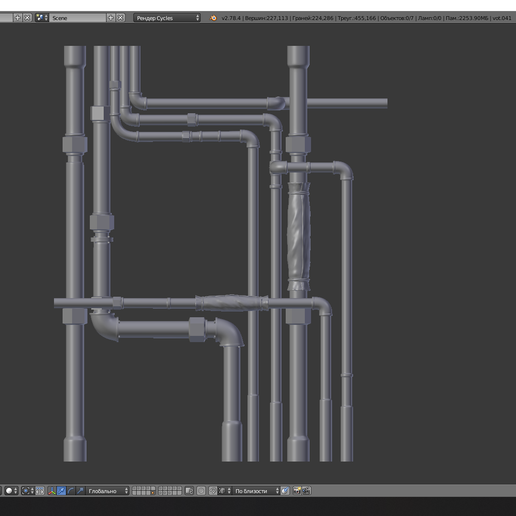Viewport: 516px width, 516px height.
Task: Select second block of visible layers
Action: click(170, 491)
